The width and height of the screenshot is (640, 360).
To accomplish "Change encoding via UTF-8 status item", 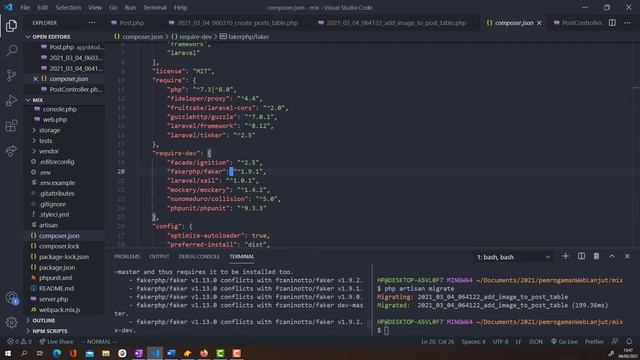I will tap(500, 342).
